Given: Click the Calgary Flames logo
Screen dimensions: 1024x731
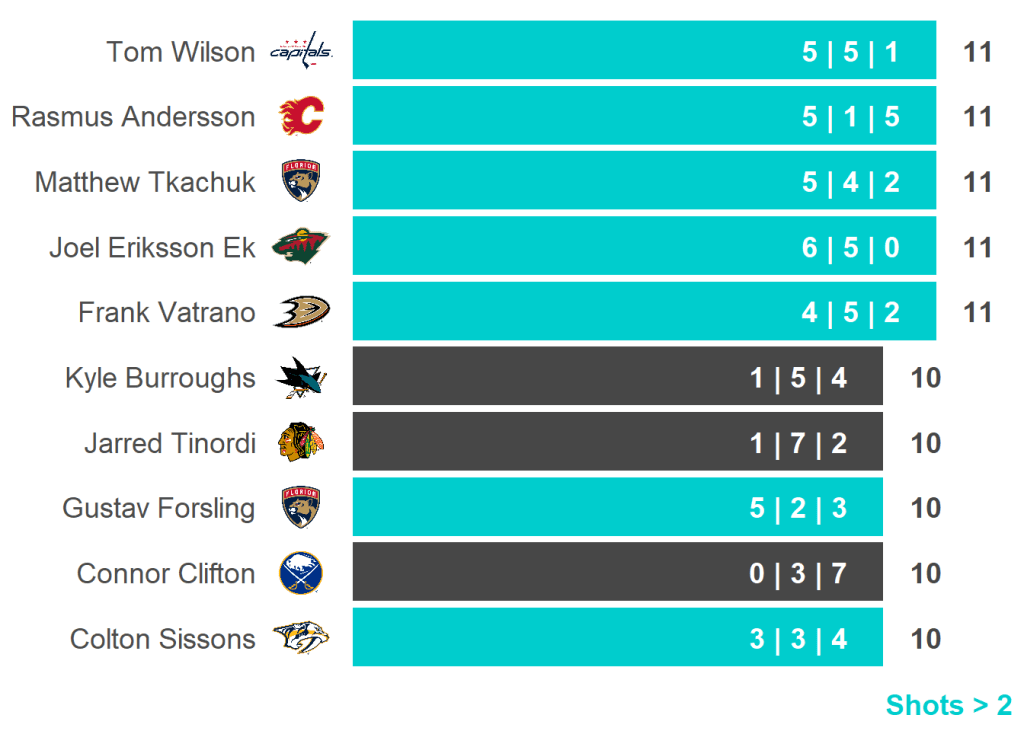Looking at the screenshot, I should [x=301, y=116].
